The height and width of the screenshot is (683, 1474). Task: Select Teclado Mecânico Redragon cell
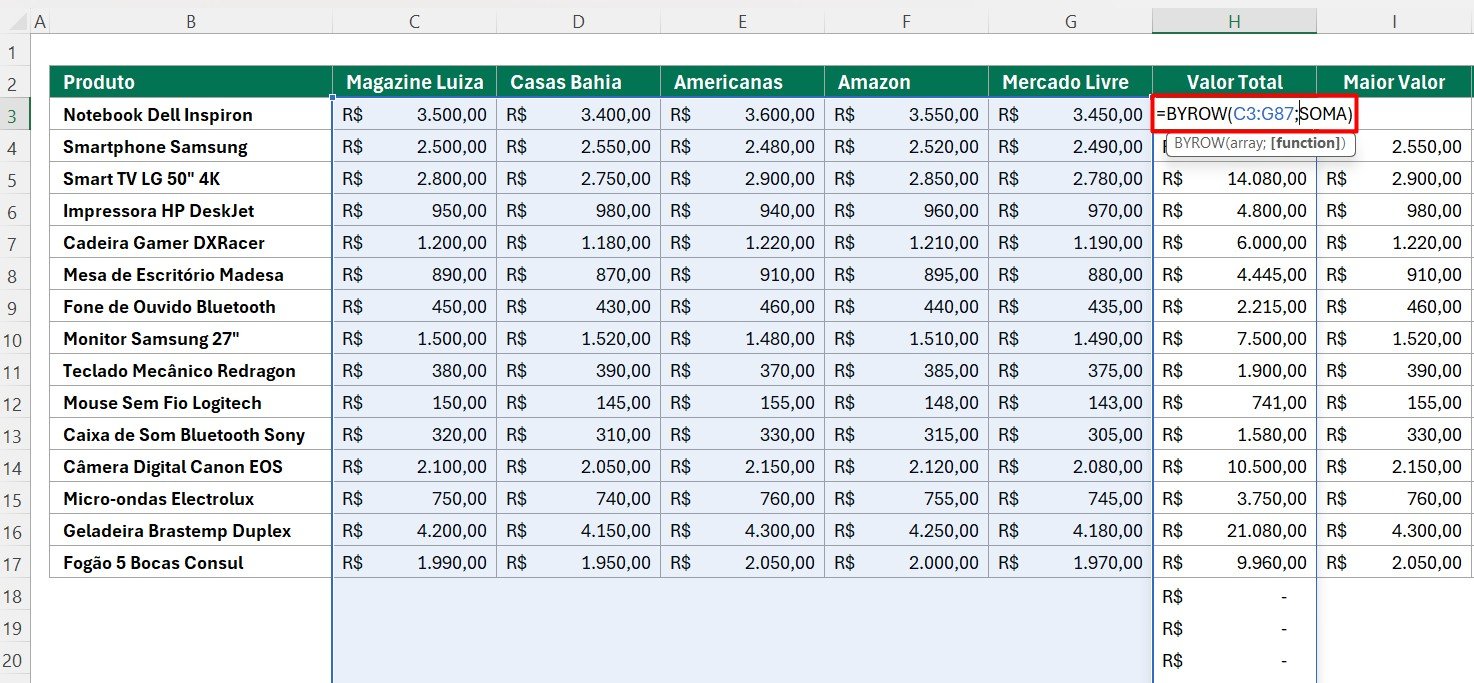click(191, 370)
